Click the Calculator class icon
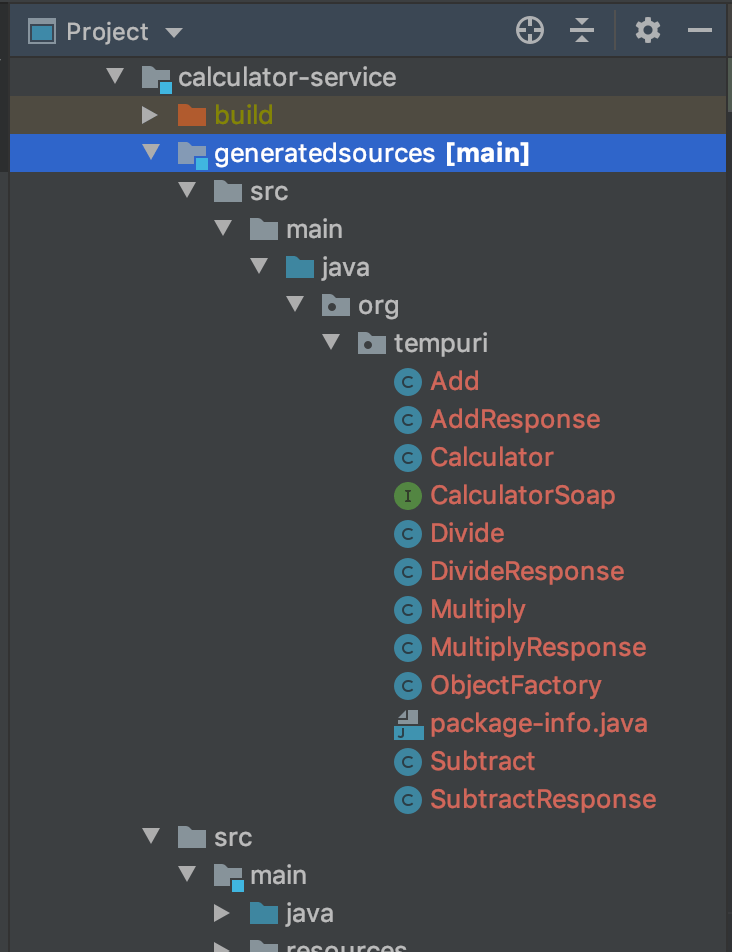 coord(408,457)
